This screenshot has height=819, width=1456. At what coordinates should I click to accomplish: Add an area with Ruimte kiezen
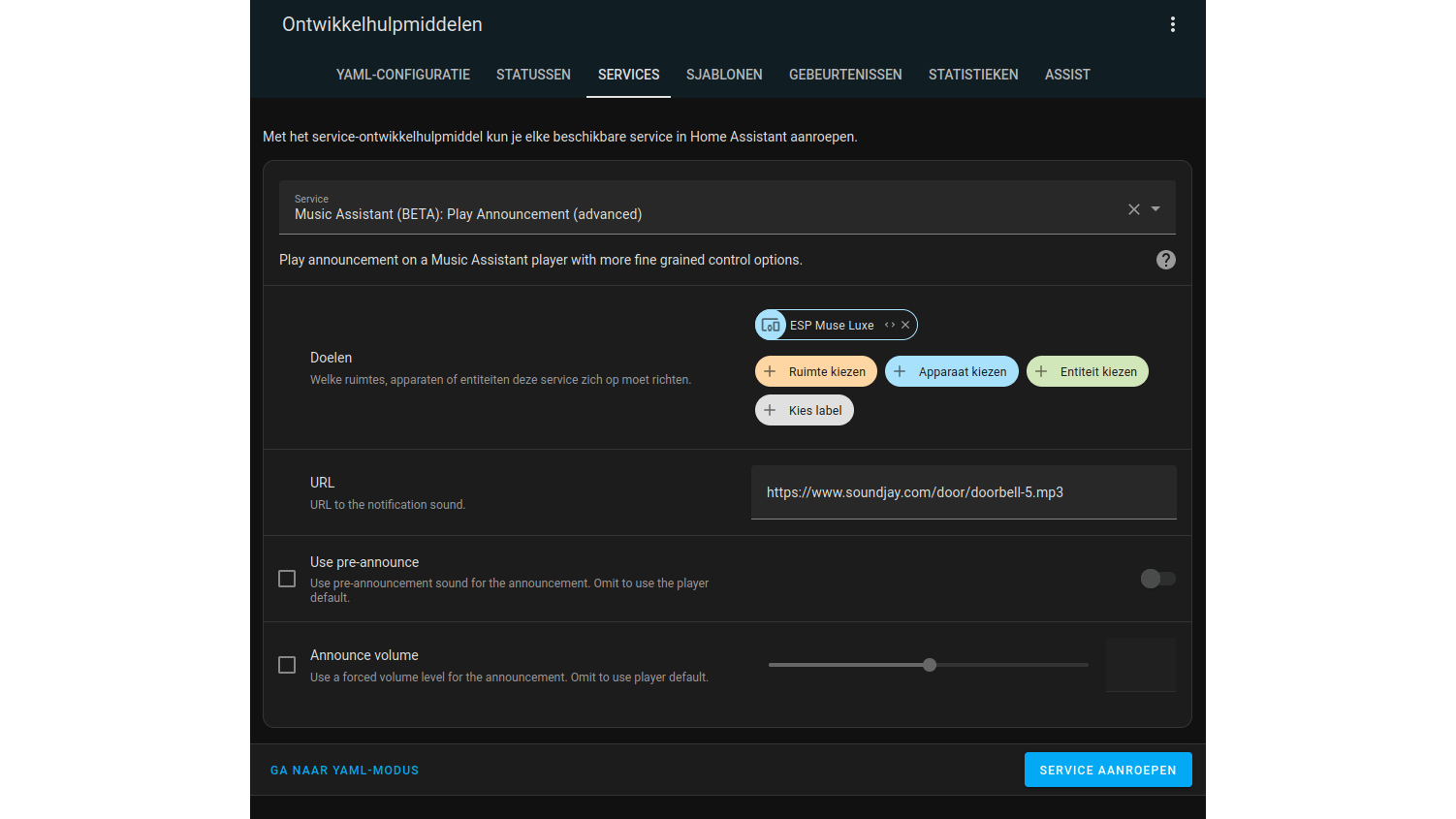815,371
